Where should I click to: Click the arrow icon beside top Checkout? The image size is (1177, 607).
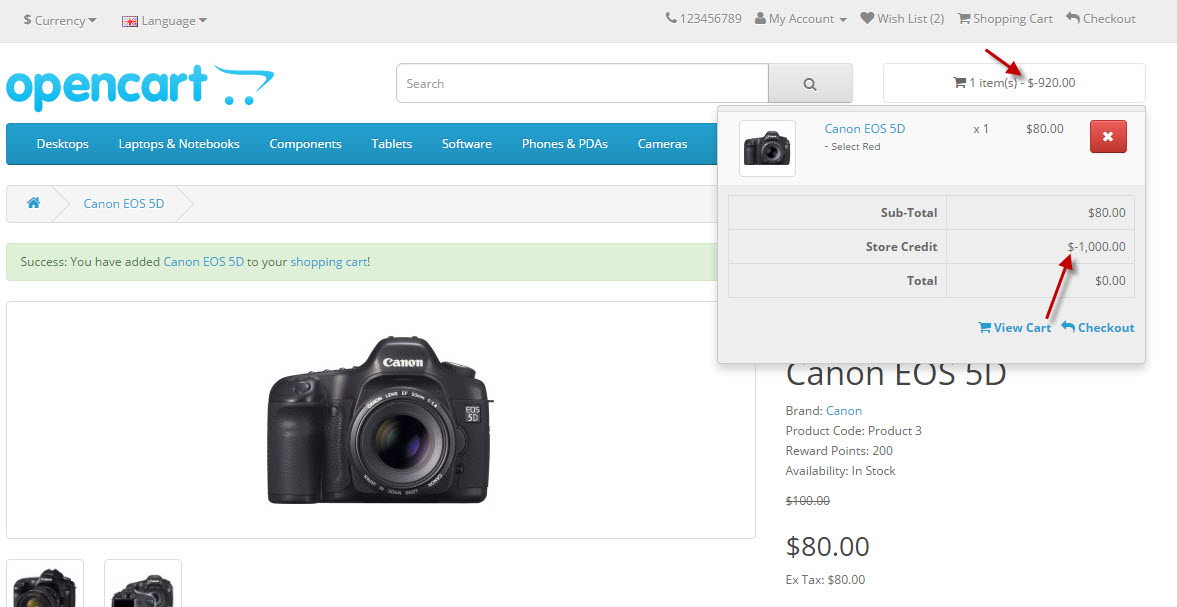[x=1073, y=18]
